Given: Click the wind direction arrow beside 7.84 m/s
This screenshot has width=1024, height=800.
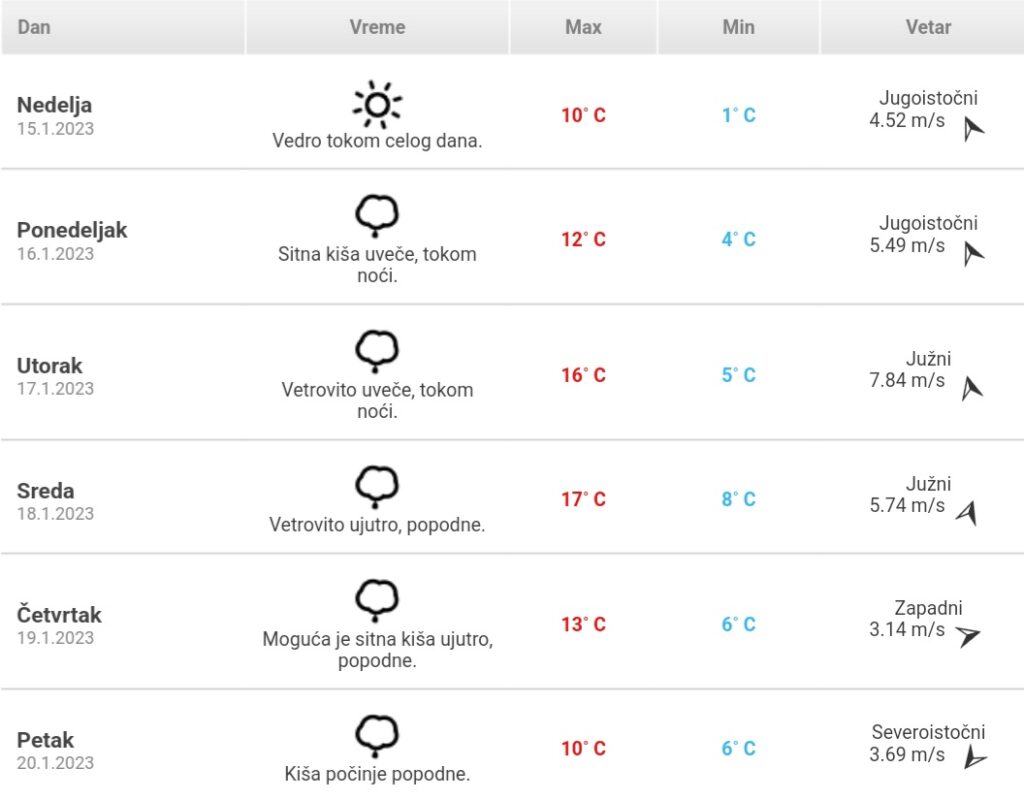Looking at the screenshot, I should 972,389.
